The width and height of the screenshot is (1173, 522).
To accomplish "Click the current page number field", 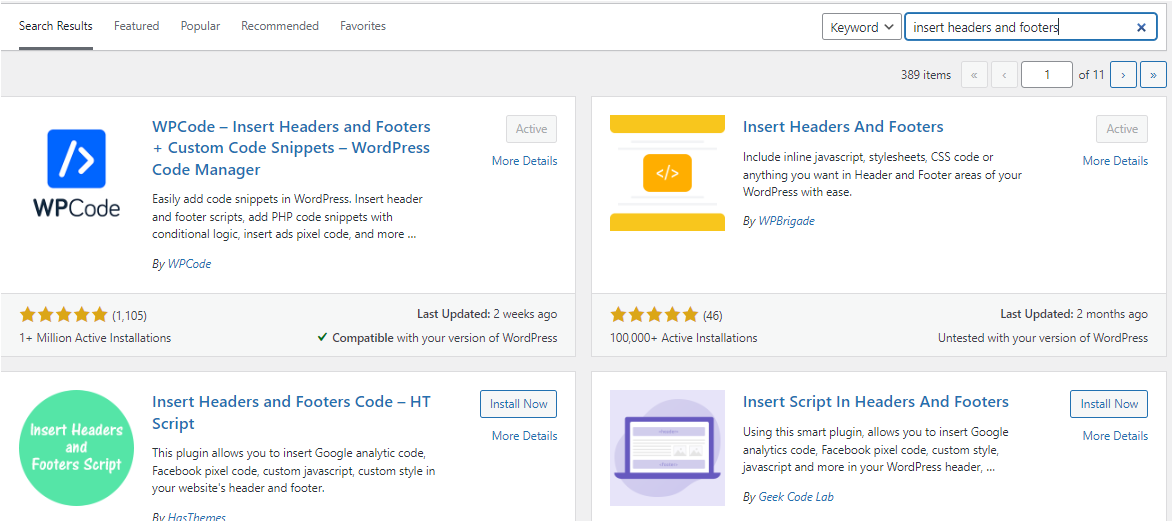I will (1047, 75).
